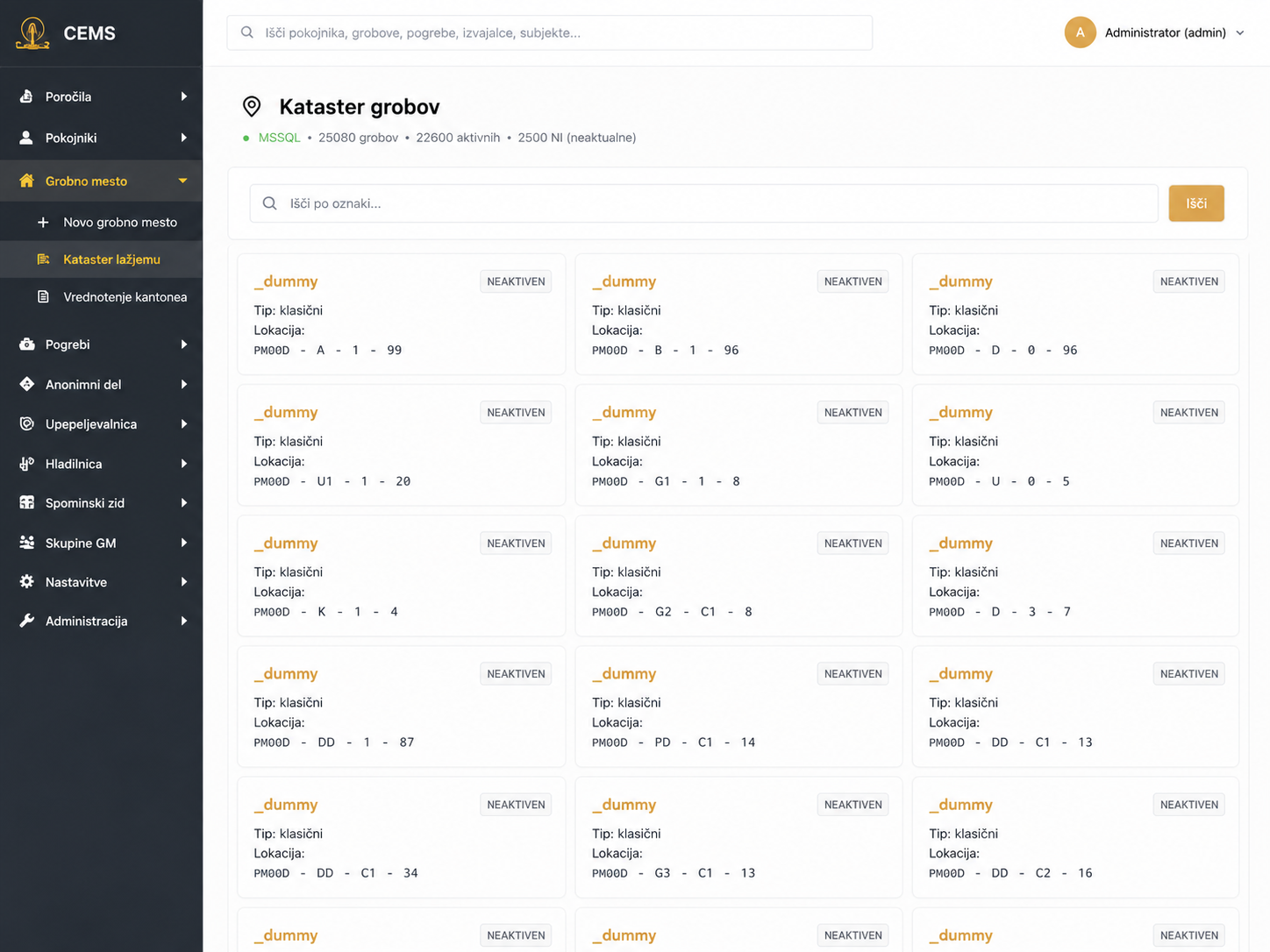Click the Grobno mesto house icon

point(26,181)
